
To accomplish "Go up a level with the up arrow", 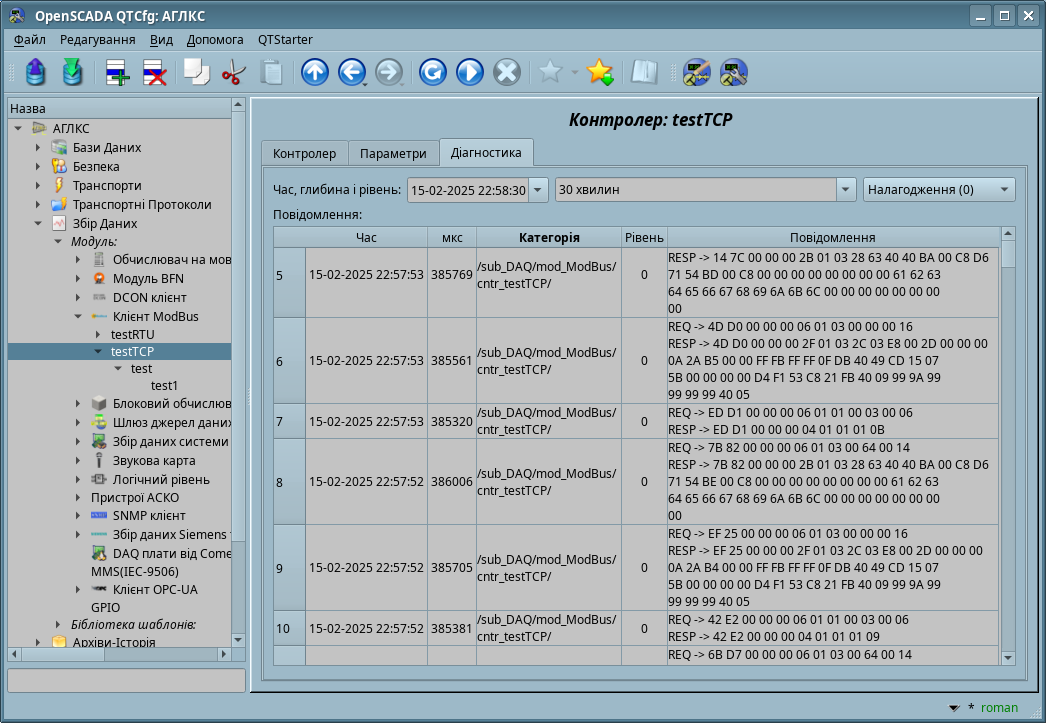I will 314,72.
